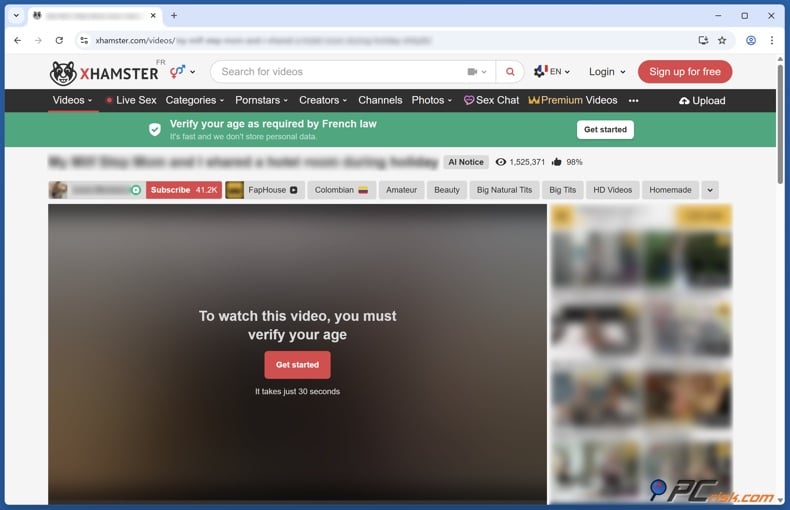Screen dimensions: 790x510
Task: Open Premium Videos with crown icon
Action: (573, 100)
